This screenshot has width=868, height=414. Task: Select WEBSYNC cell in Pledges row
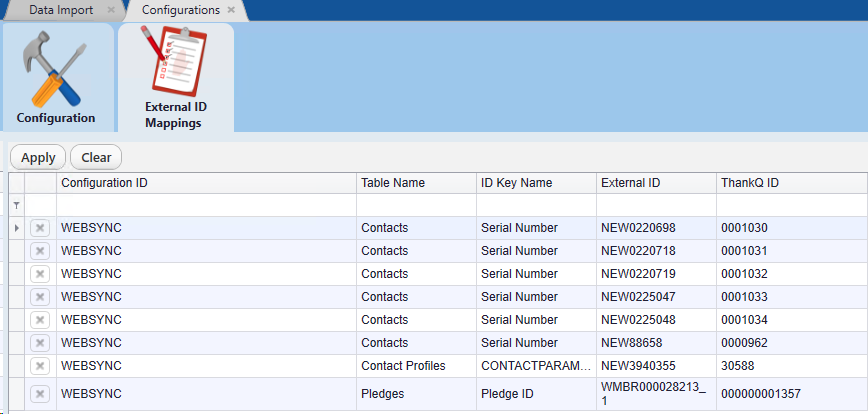pyautogui.click(x=206, y=394)
